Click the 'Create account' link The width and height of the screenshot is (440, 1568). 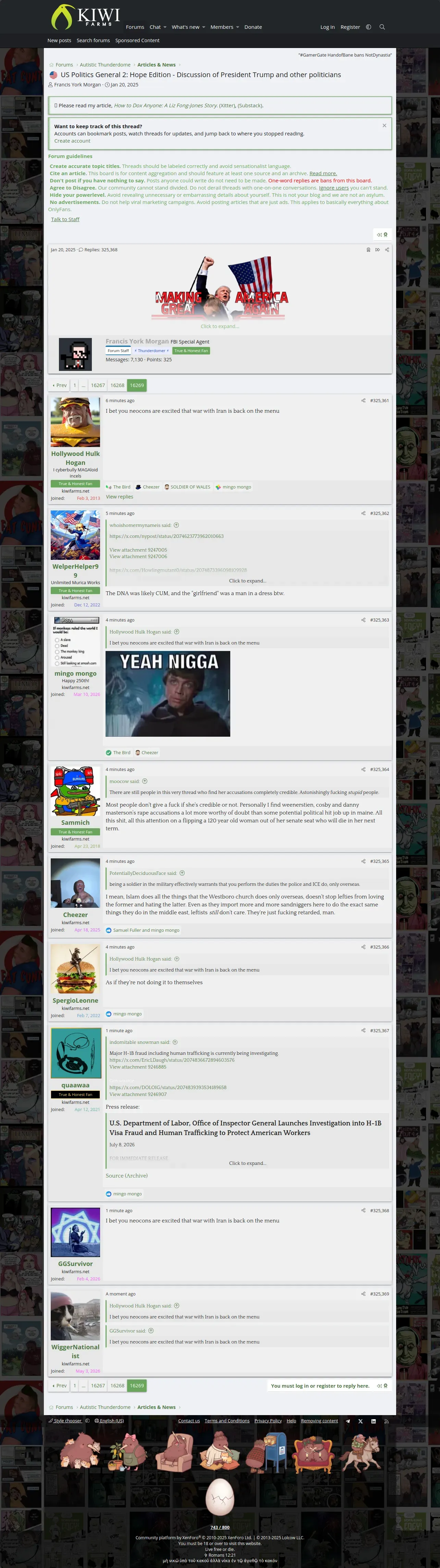point(72,141)
